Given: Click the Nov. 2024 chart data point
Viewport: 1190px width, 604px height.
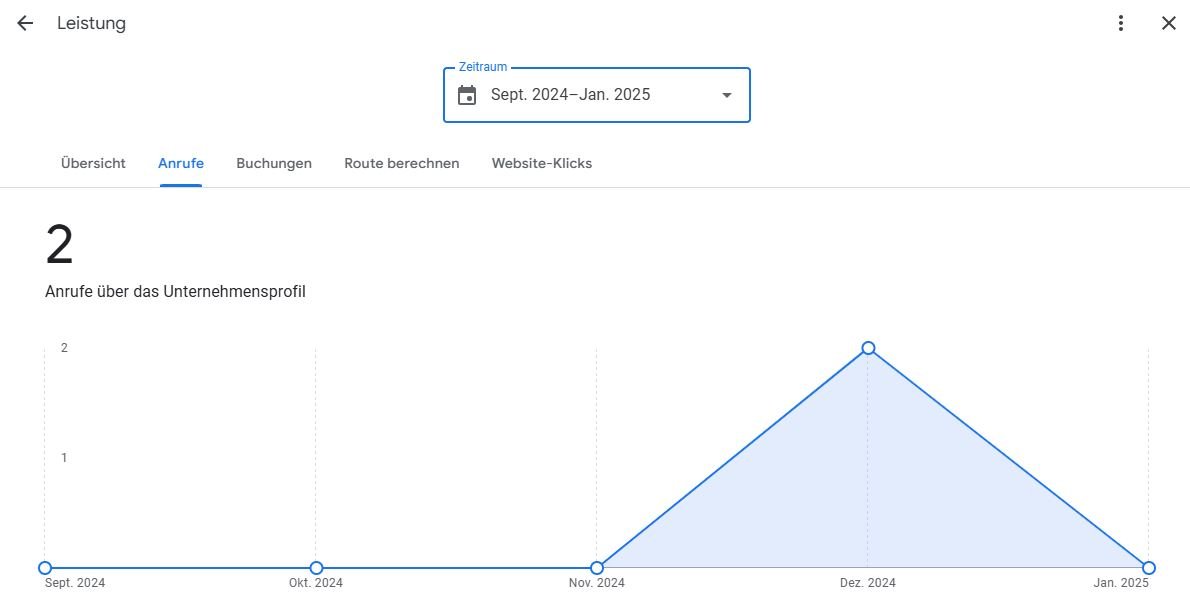Looking at the screenshot, I should coord(597,568).
